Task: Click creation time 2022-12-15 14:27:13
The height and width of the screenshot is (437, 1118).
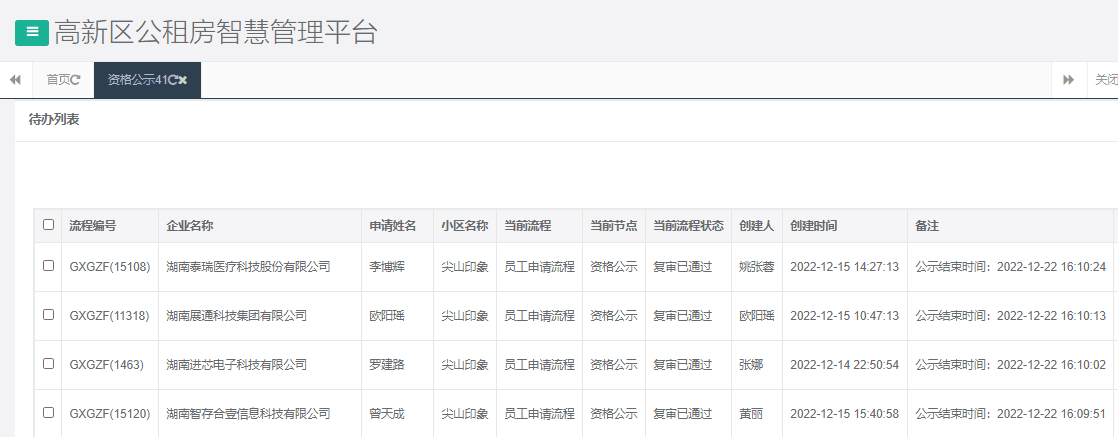Action: [x=844, y=267]
